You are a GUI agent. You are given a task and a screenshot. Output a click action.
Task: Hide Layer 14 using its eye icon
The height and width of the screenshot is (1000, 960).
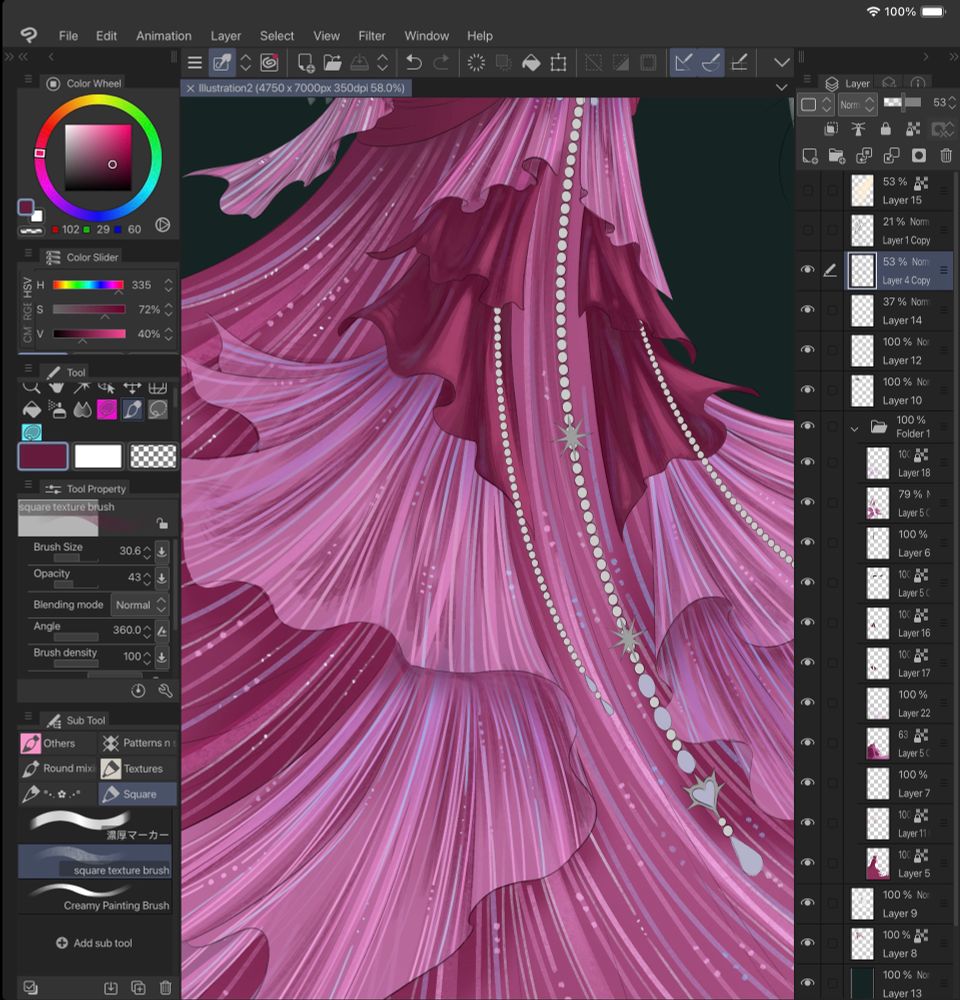[807, 310]
